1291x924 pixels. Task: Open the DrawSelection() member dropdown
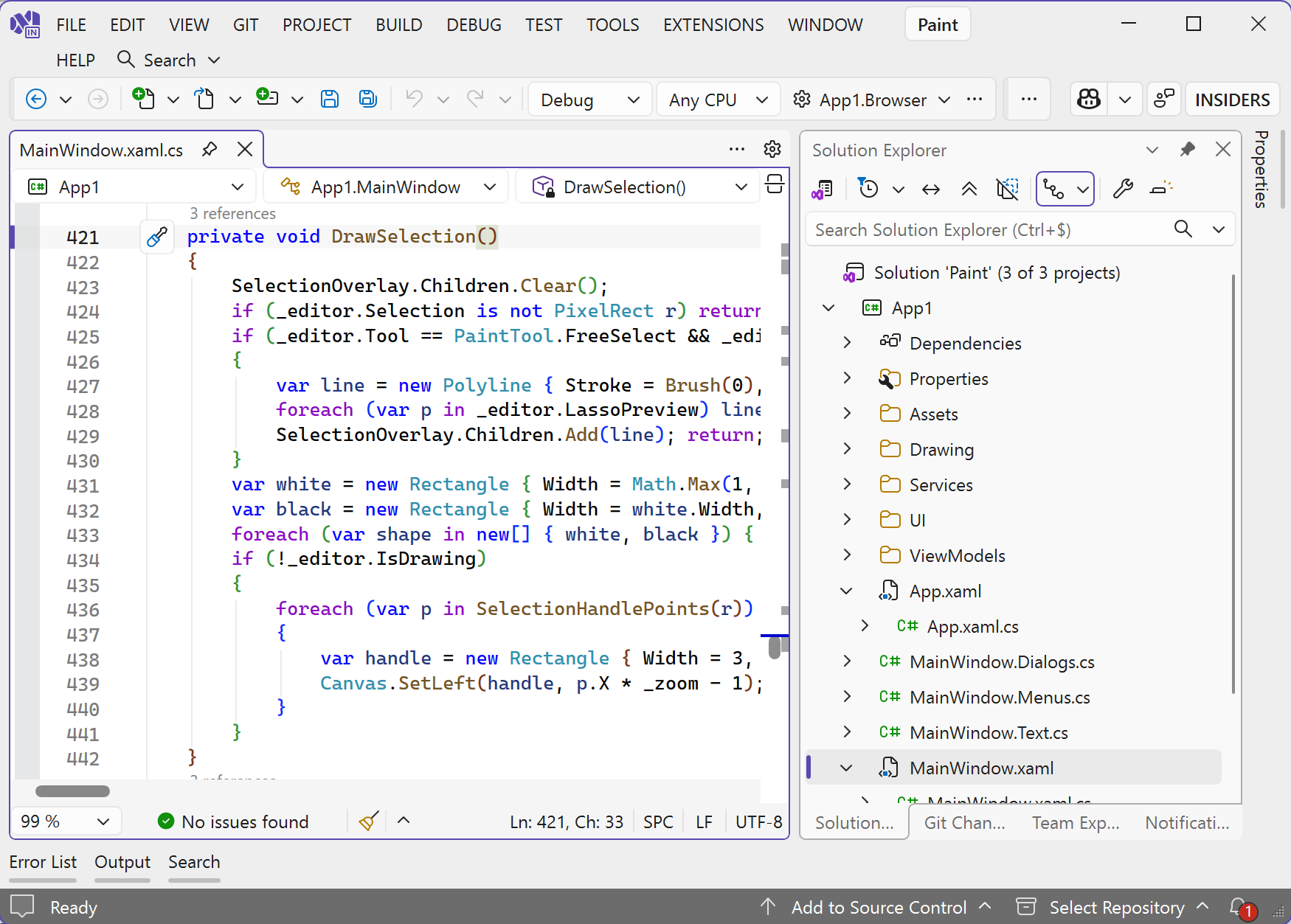(637, 187)
